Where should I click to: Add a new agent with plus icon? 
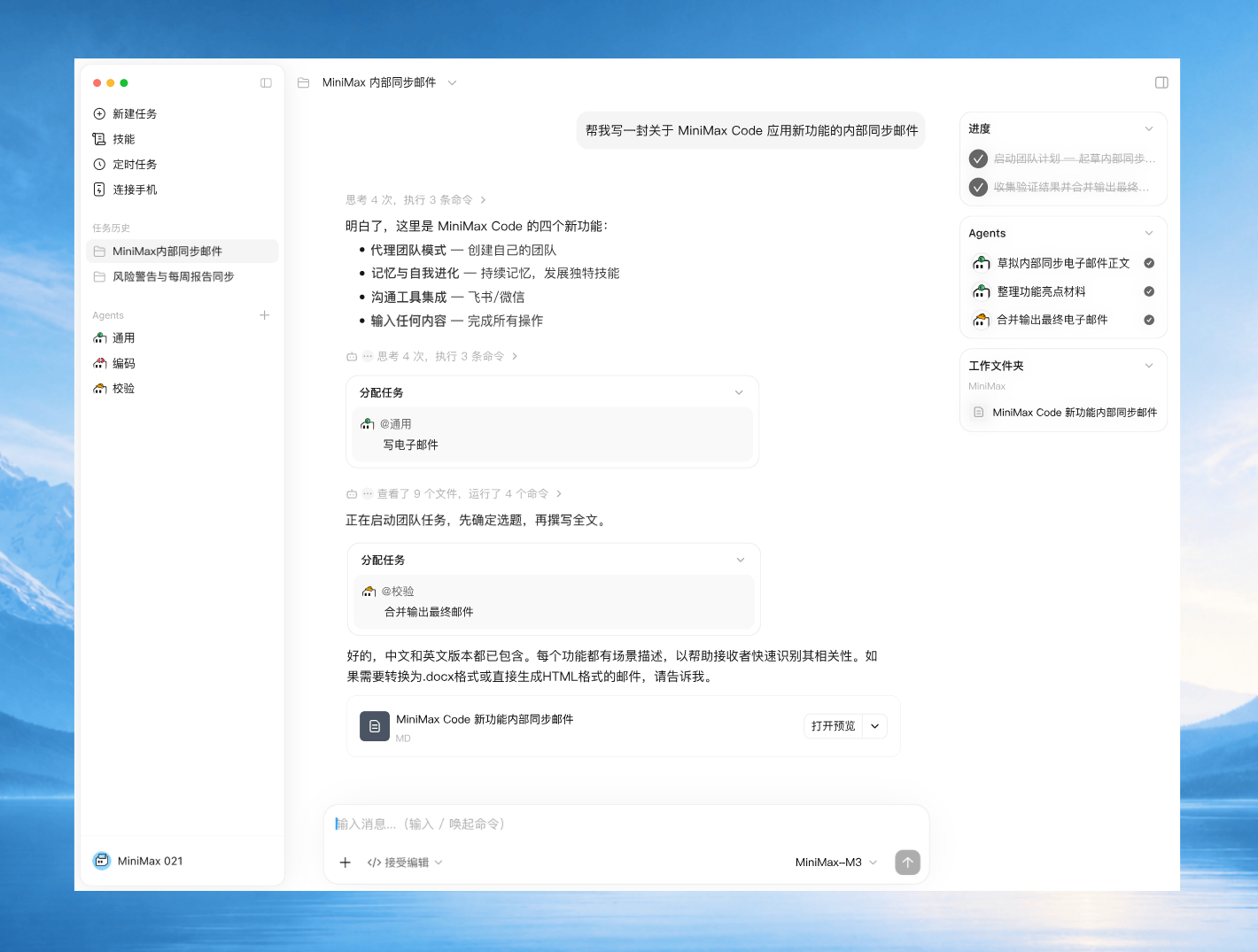tap(264, 315)
